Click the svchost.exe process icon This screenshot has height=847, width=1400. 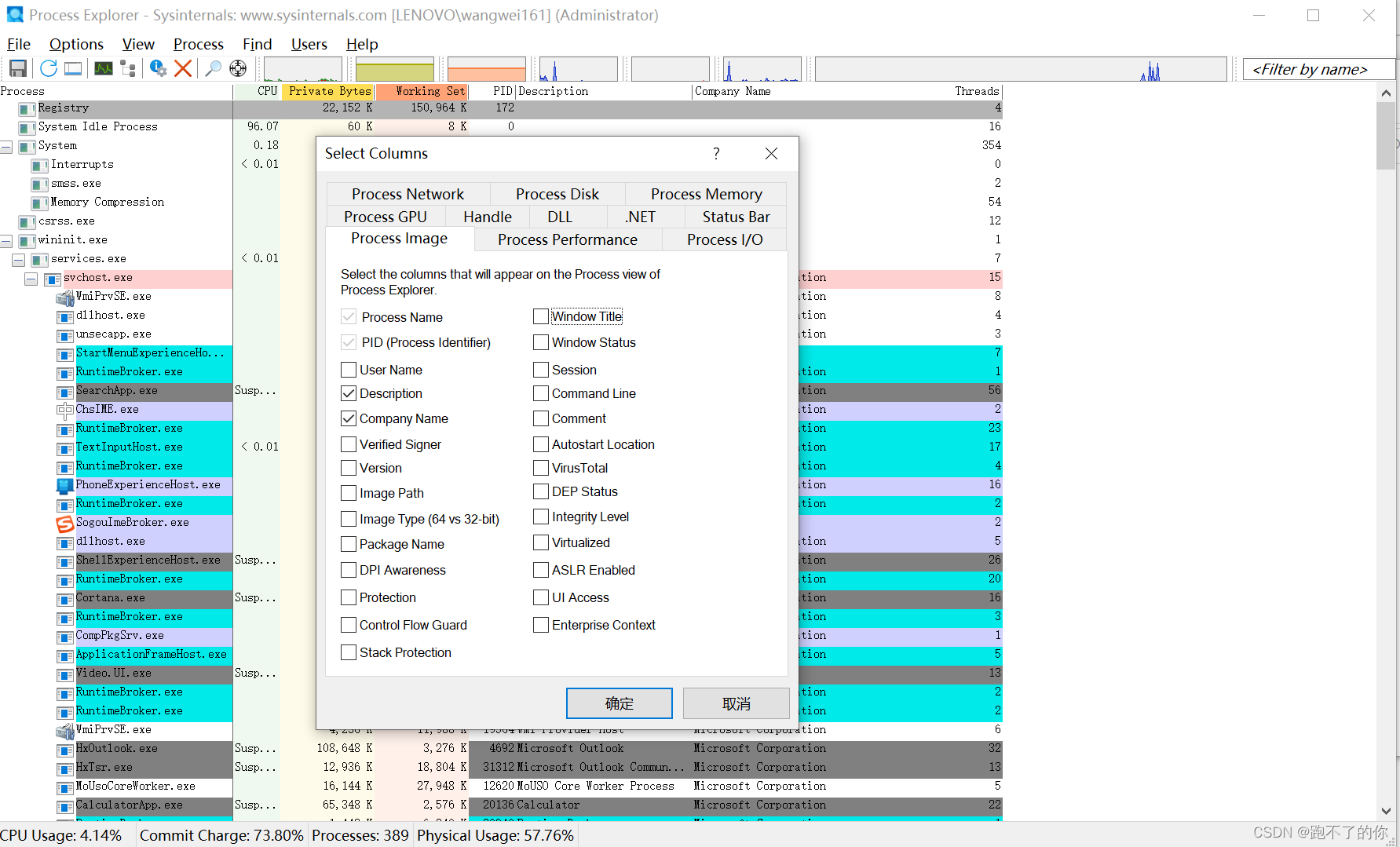pos(53,279)
